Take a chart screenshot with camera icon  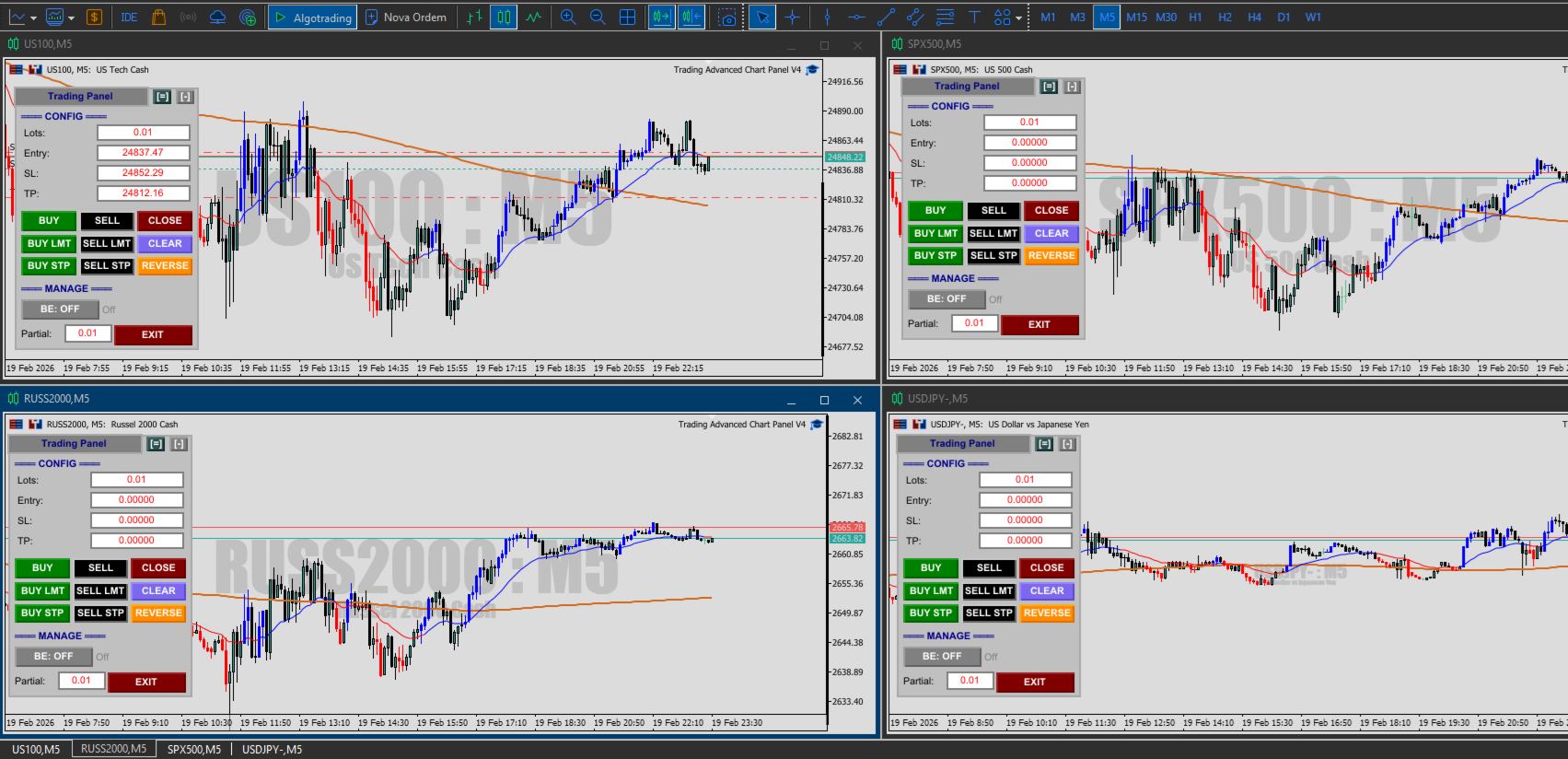pyautogui.click(x=727, y=18)
